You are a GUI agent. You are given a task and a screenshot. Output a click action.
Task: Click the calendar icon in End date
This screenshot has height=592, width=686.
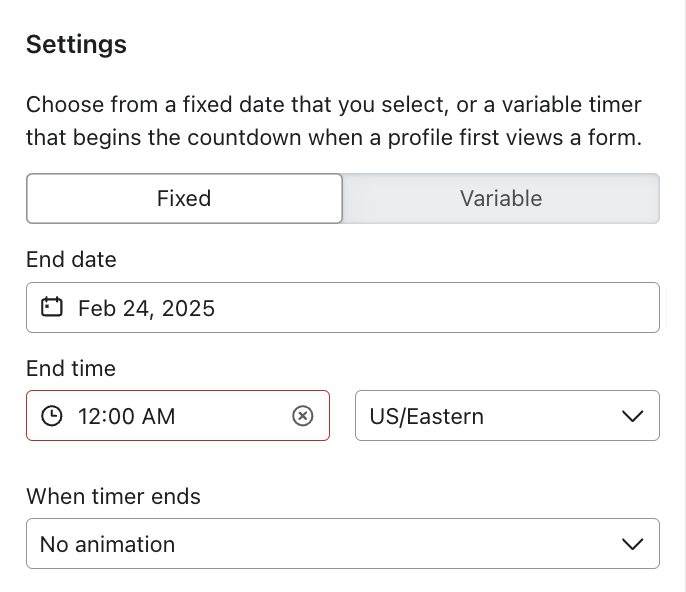pyautogui.click(x=52, y=307)
